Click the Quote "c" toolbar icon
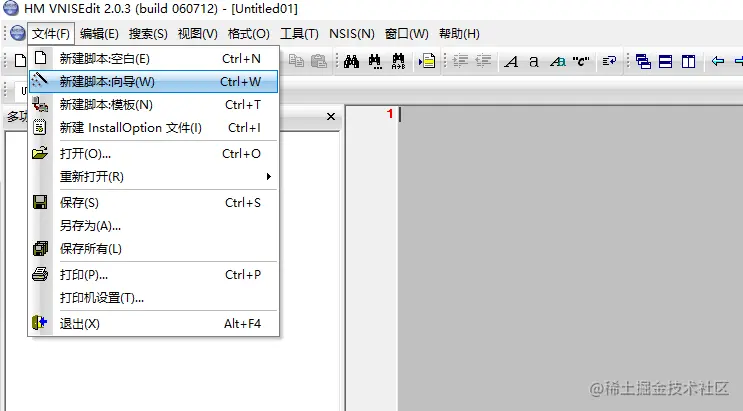743x411 pixels. click(x=581, y=61)
